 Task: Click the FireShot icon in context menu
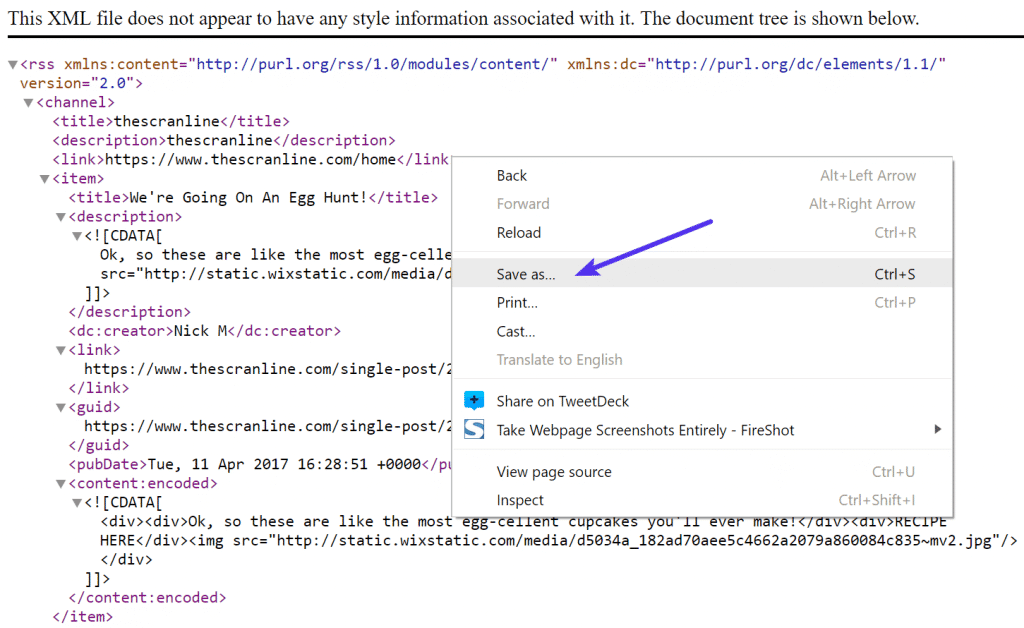(x=474, y=430)
